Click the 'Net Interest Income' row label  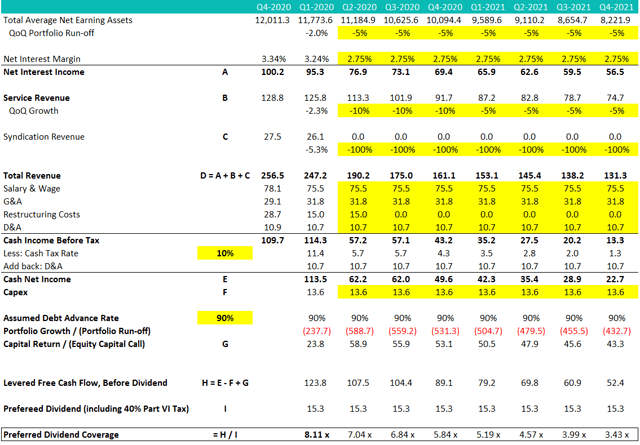click(x=44, y=72)
